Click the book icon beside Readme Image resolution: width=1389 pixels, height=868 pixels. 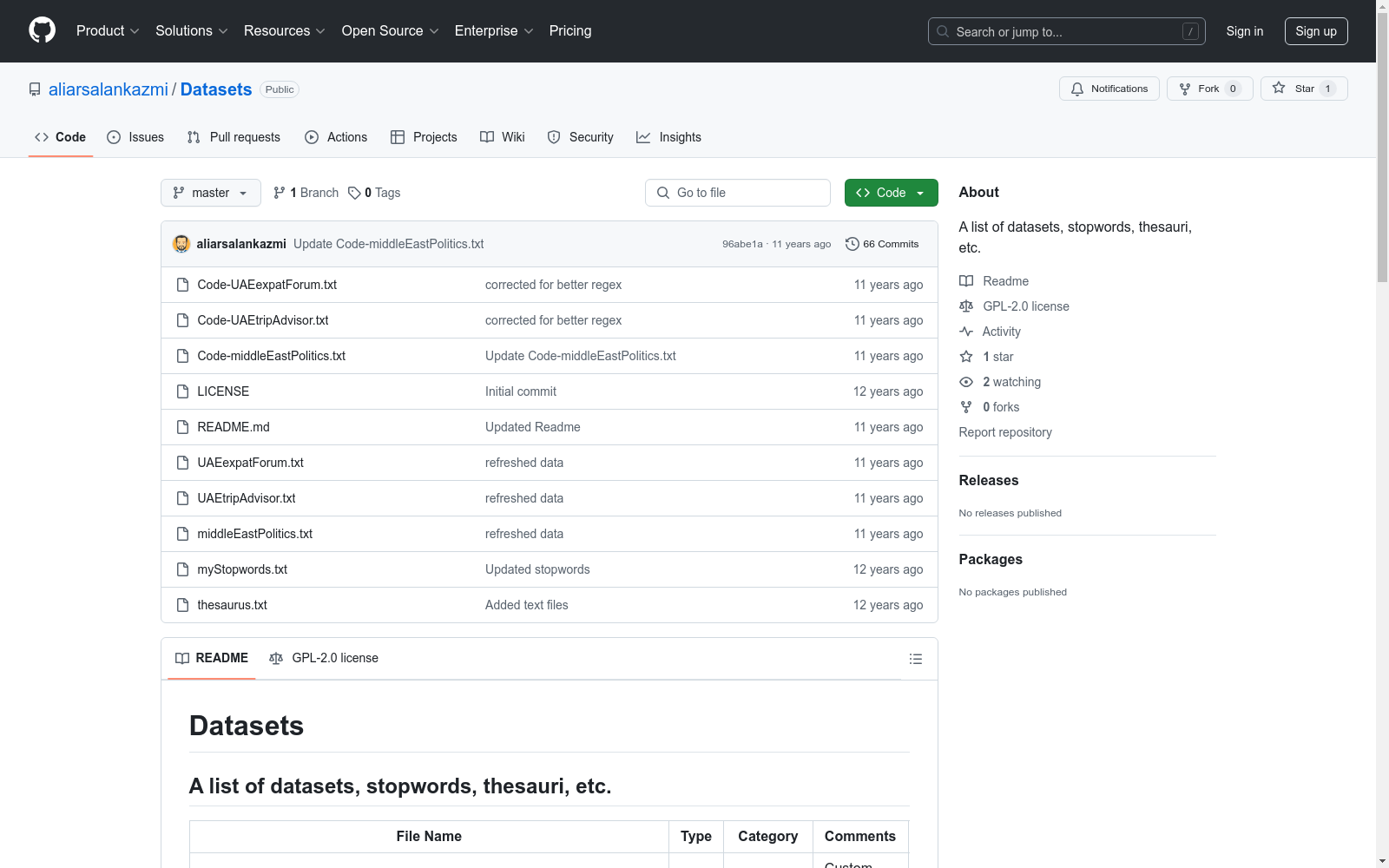tap(966, 281)
